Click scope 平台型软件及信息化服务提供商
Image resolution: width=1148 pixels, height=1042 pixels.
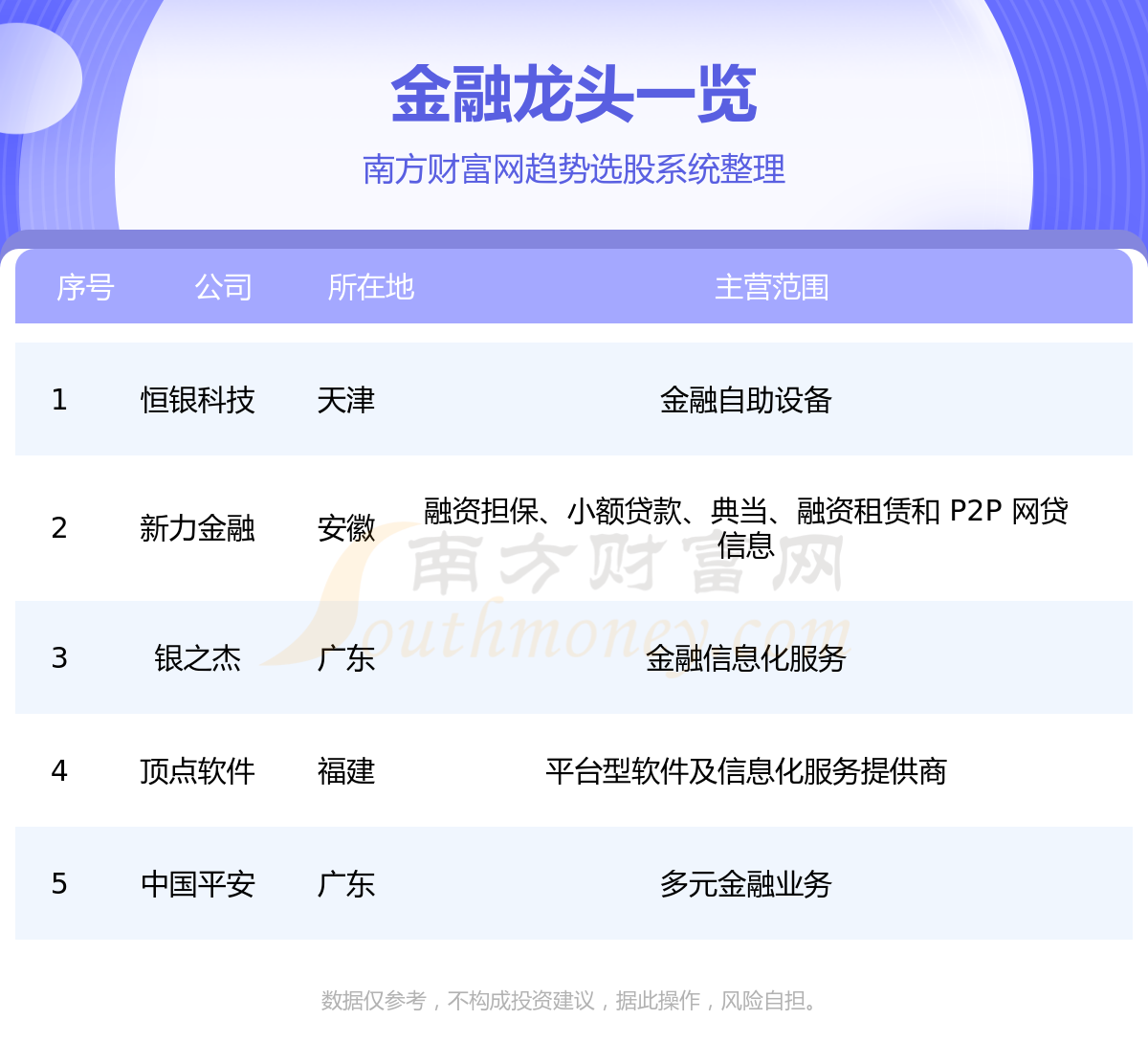745,771
